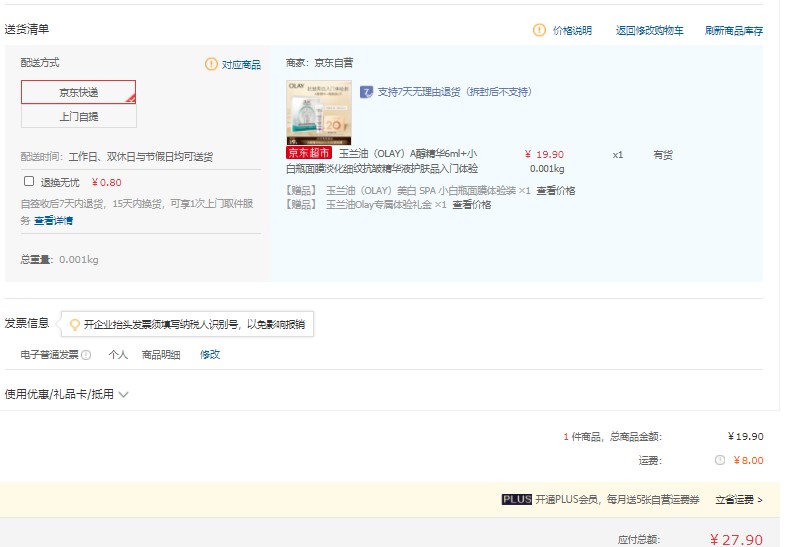The image size is (811, 547).
Task: Click 修改 to edit invoice info
Action: point(210,355)
